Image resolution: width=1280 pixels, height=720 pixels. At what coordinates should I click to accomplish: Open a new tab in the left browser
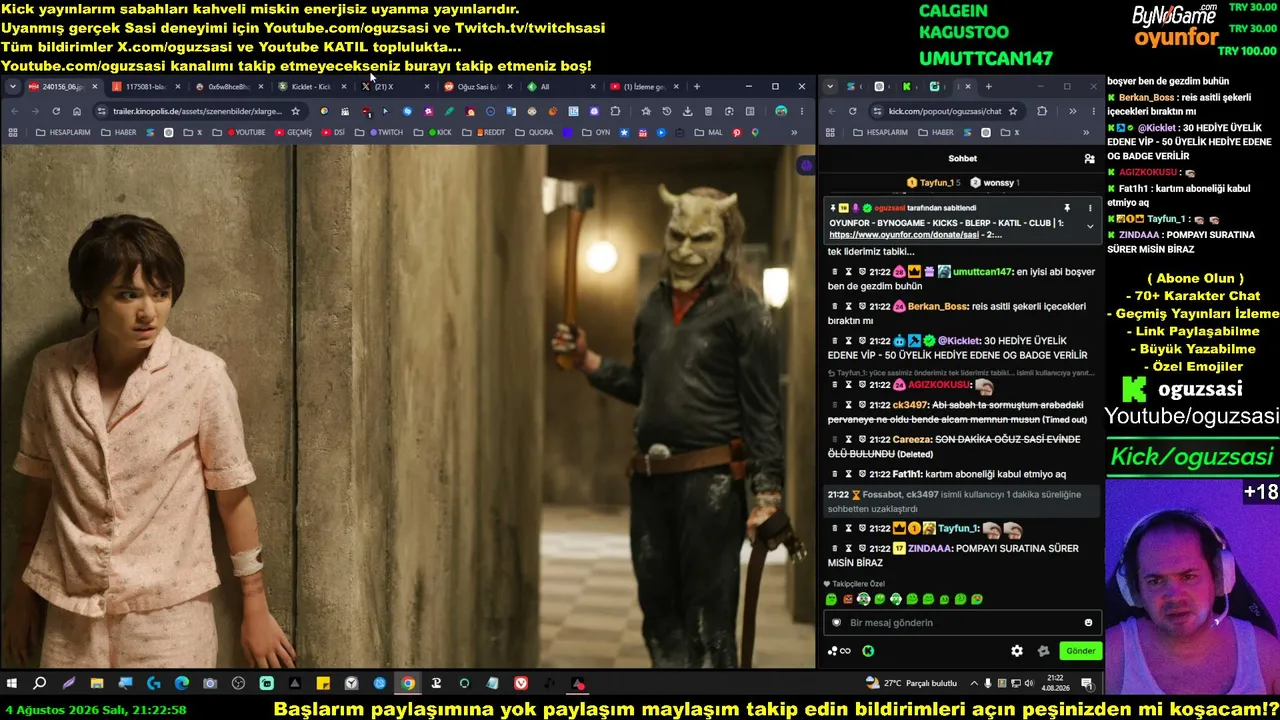pyautogui.click(x=696, y=87)
